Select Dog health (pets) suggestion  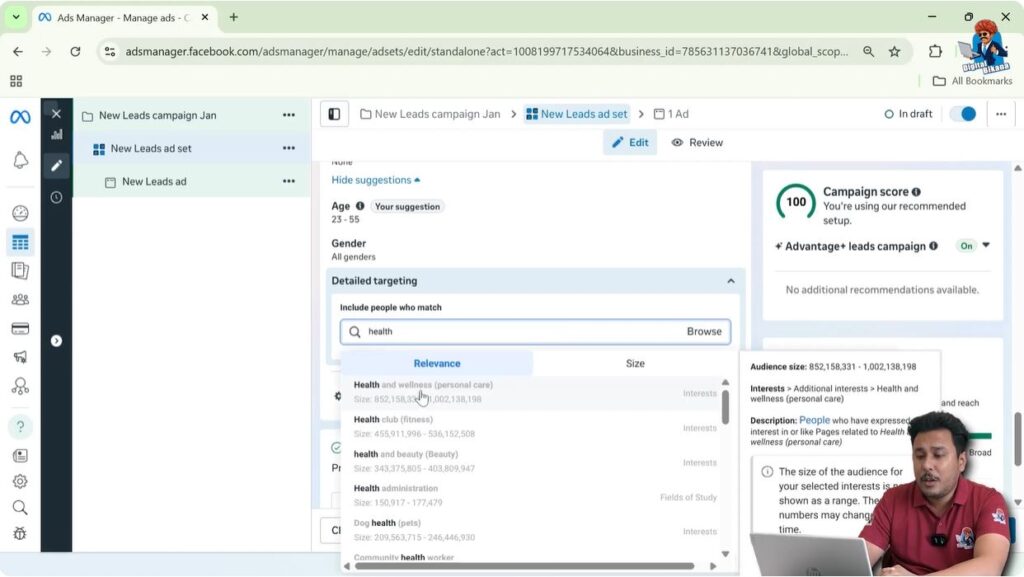click(529, 530)
